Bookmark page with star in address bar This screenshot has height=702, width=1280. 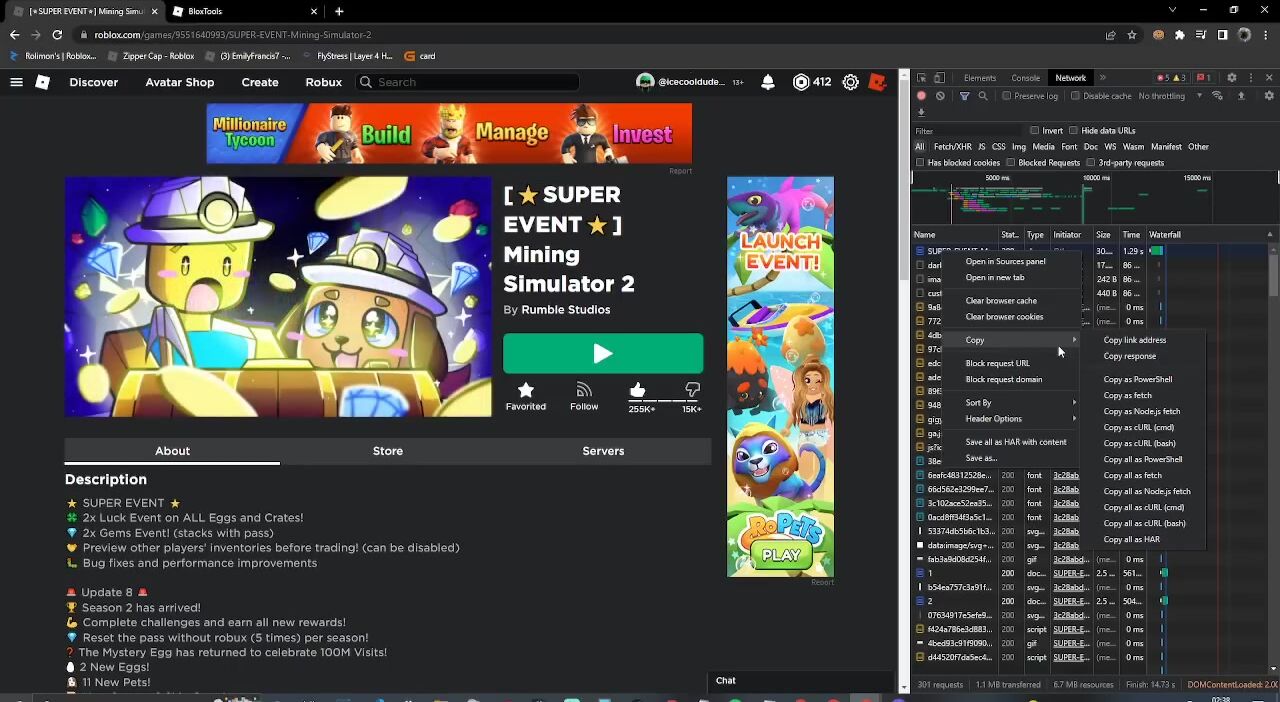coord(1131,35)
